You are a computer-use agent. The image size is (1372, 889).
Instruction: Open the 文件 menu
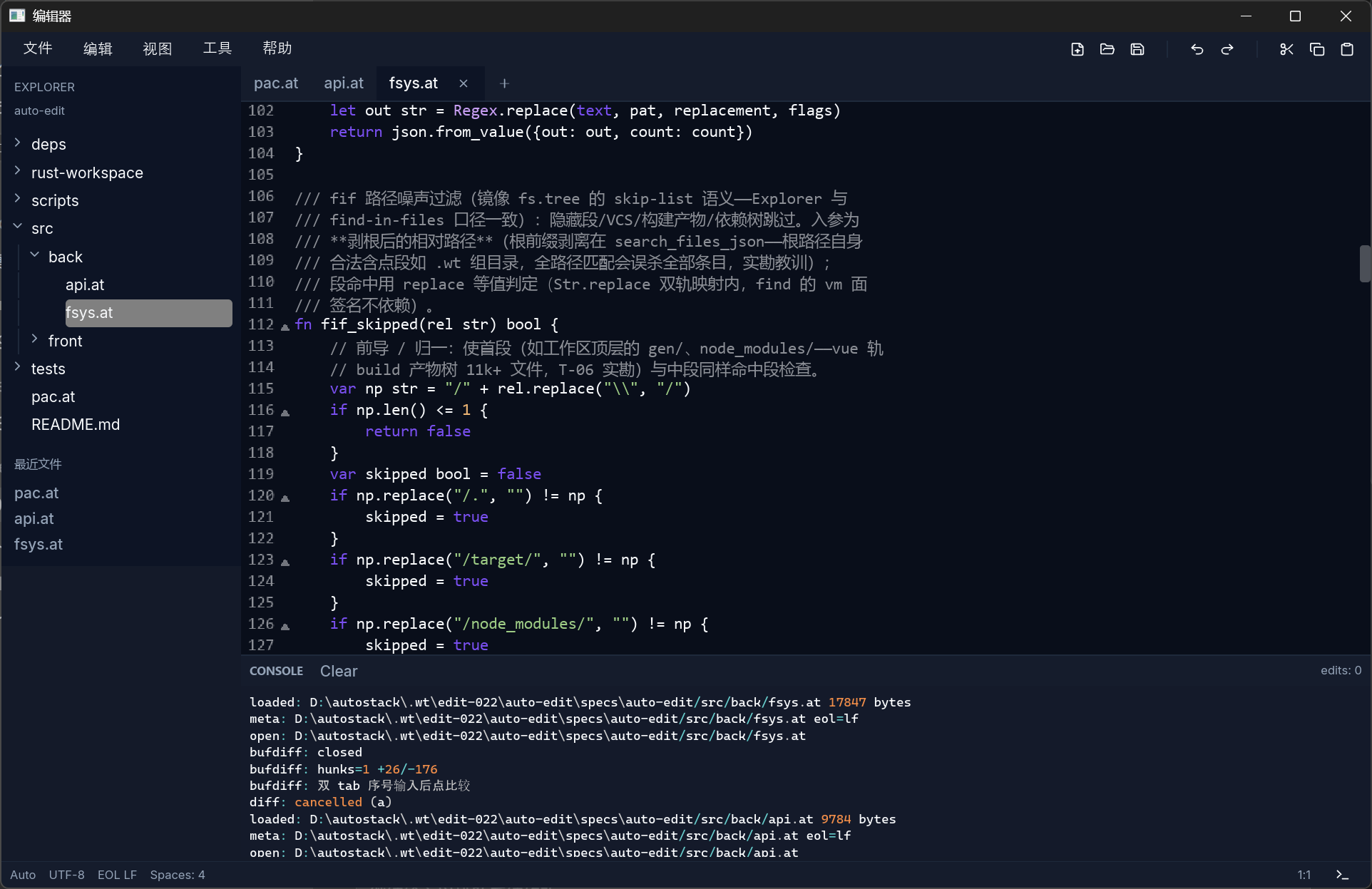(38, 48)
